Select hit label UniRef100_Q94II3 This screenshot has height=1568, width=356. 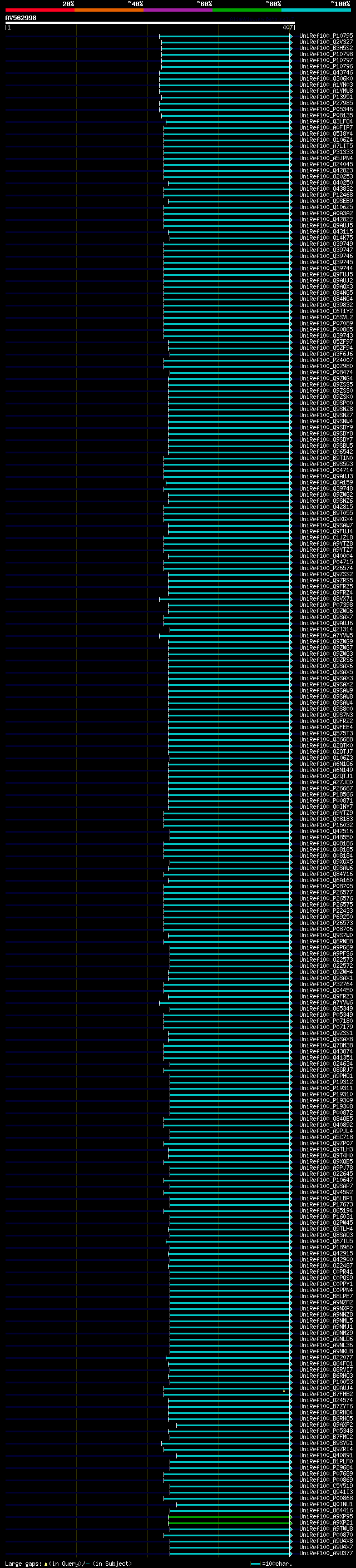point(326,1492)
